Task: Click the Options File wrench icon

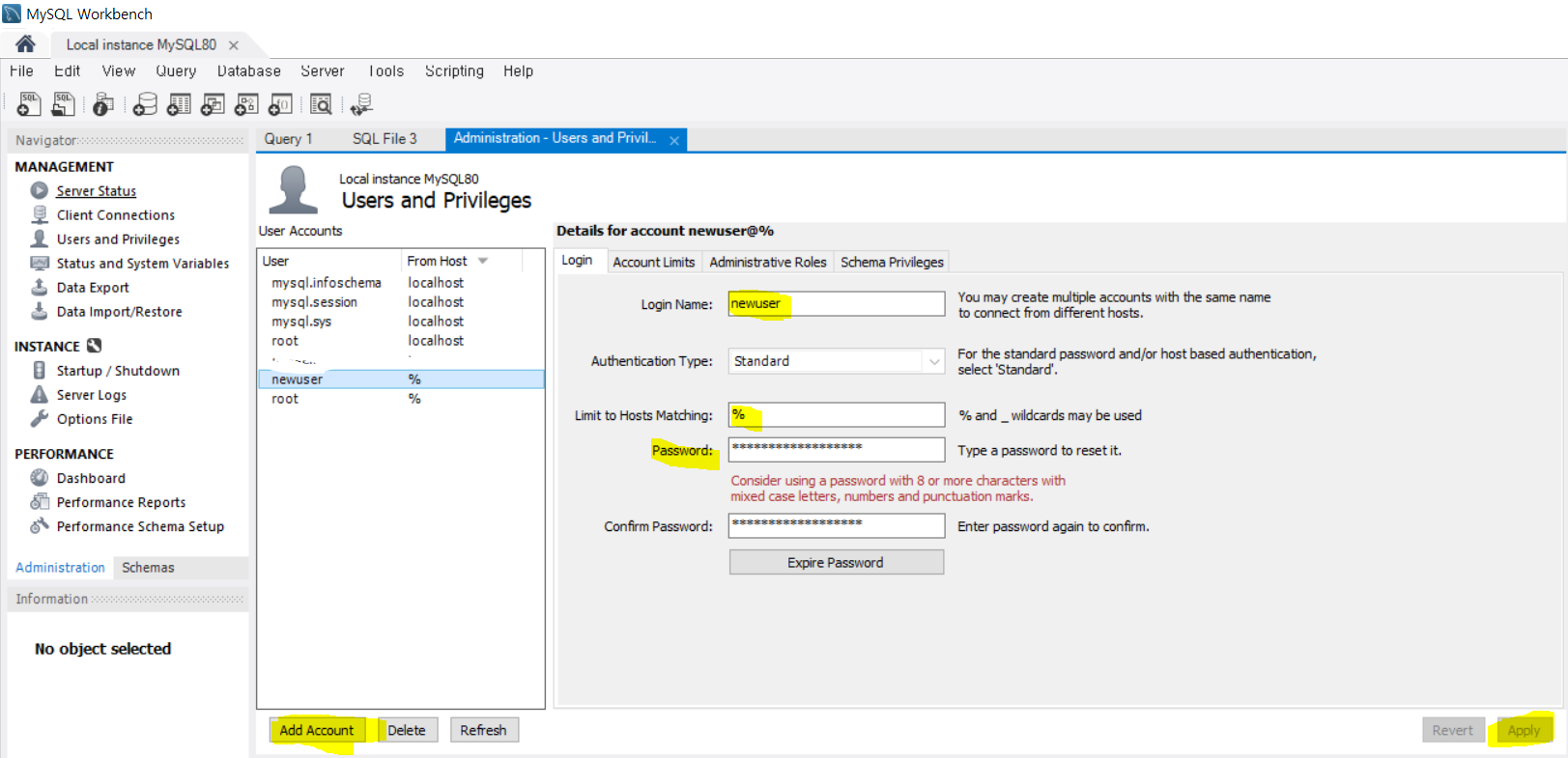Action: click(x=40, y=418)
